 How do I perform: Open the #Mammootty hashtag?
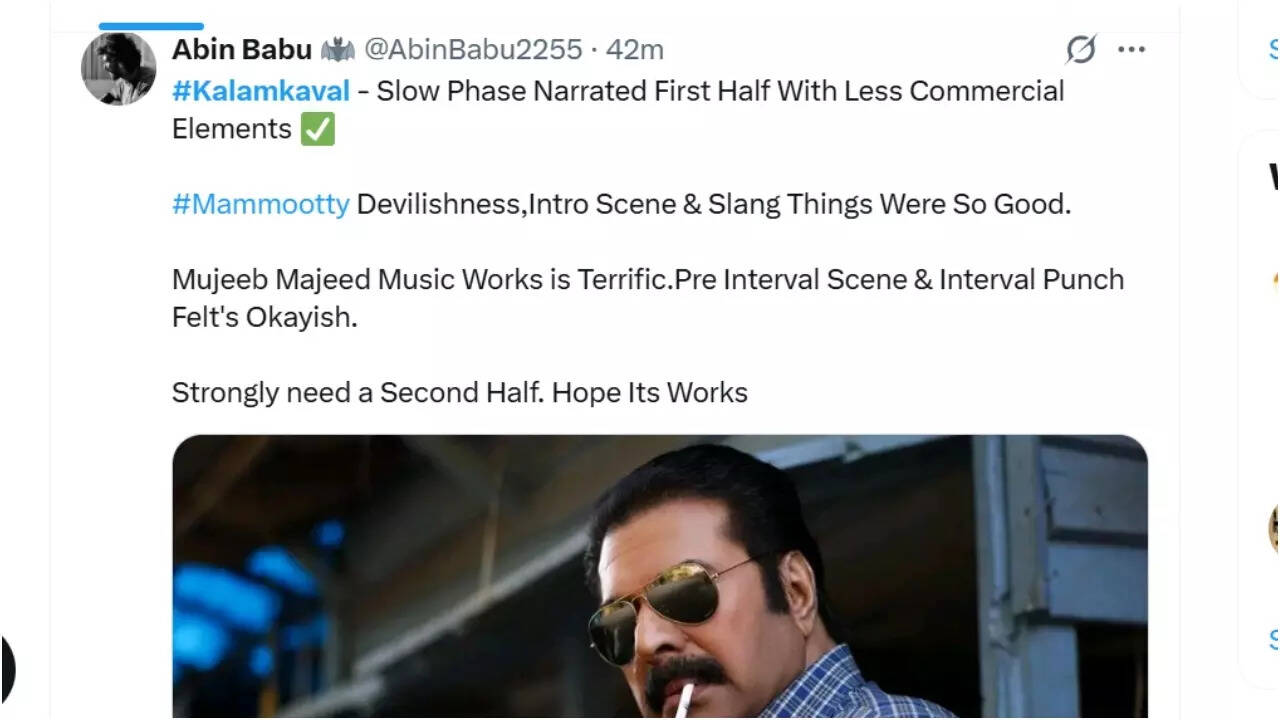(261, 204)
